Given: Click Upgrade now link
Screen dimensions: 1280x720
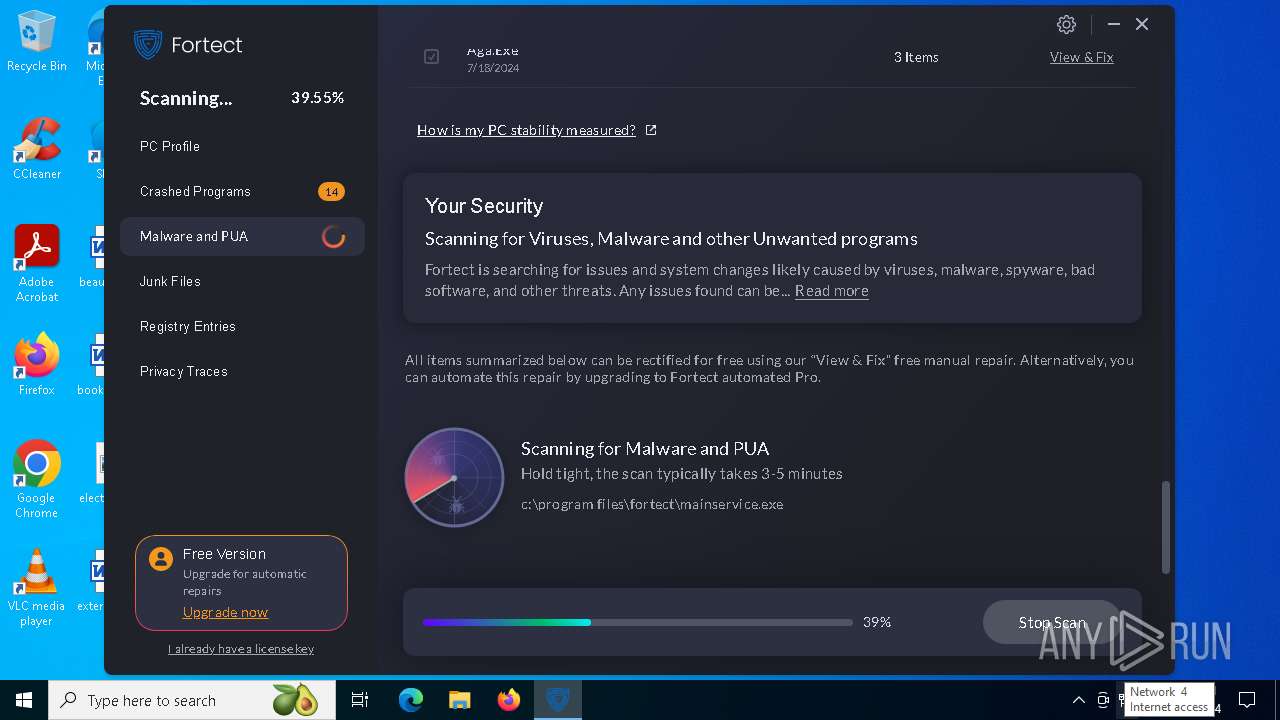Looking at the screenshot, I should [225, 612].
